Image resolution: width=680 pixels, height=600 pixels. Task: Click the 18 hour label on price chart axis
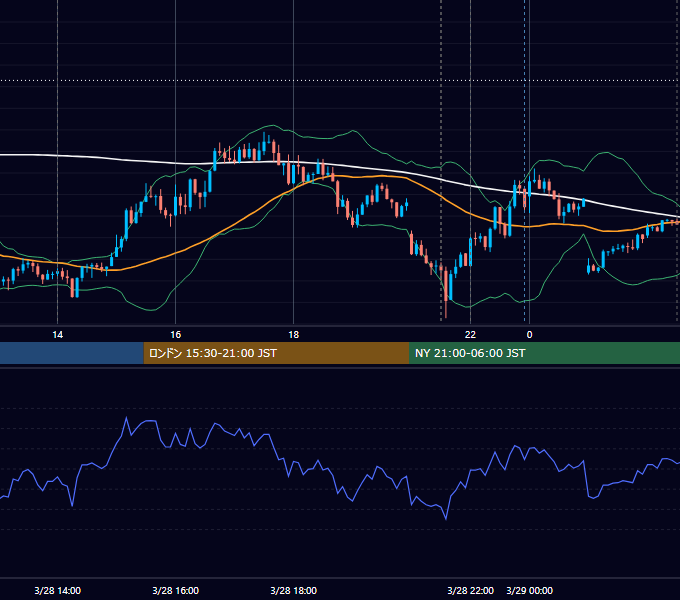294,335
